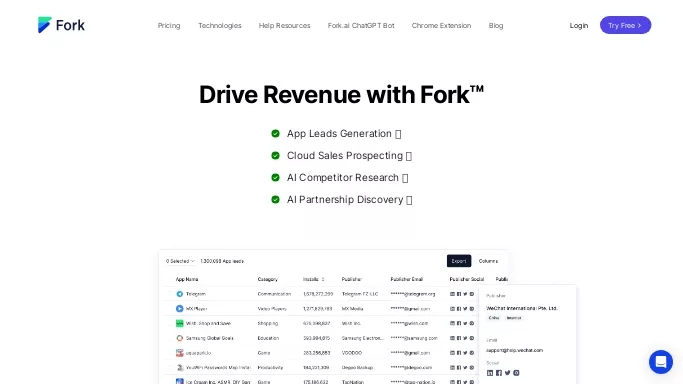Click the Facebook icon in the Wish Inc. row

pyautogui.click(x=459, y=323)
